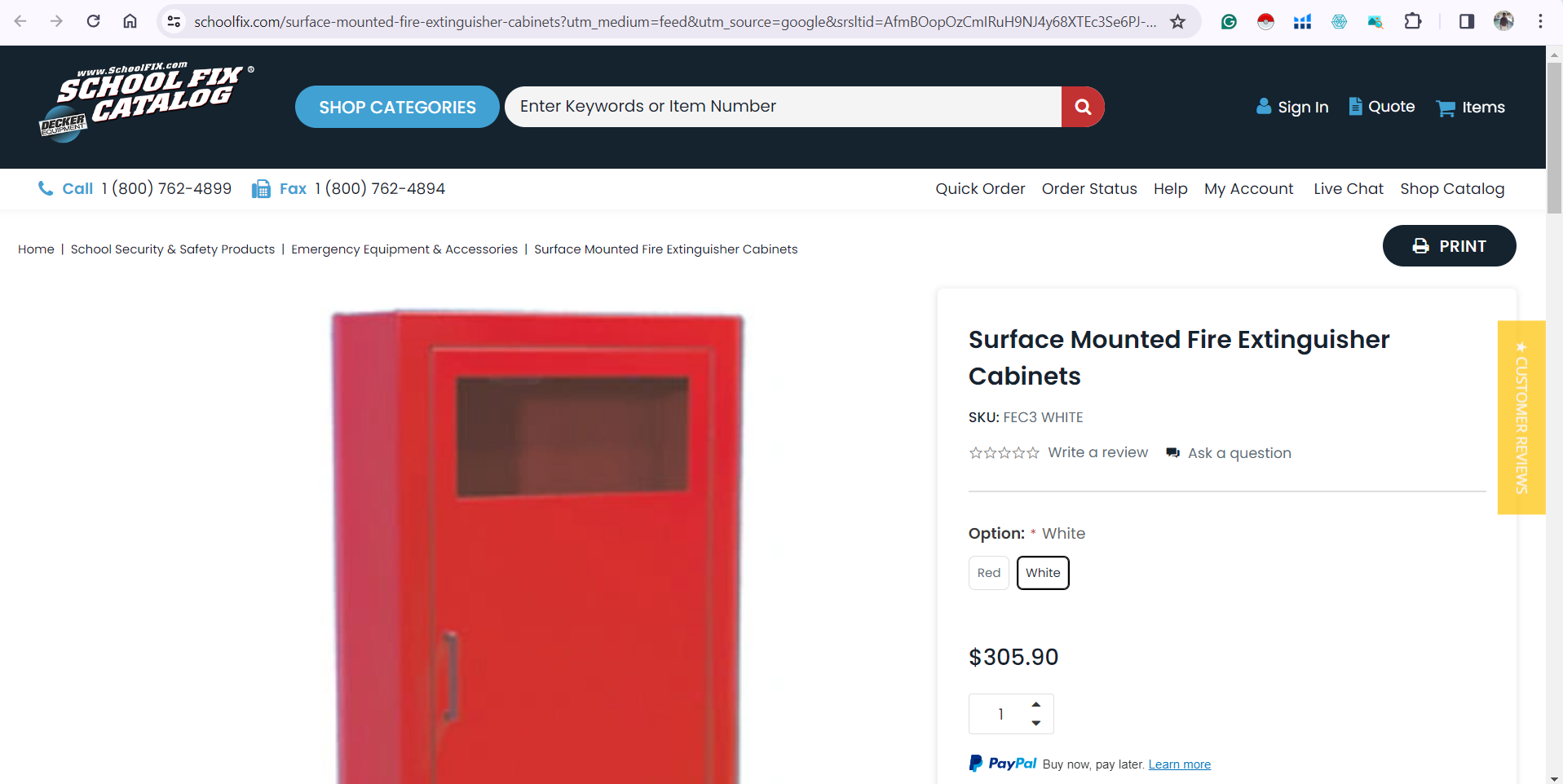Click the Sign In user icon
1563x784 pixels.
click(1264, 106)
